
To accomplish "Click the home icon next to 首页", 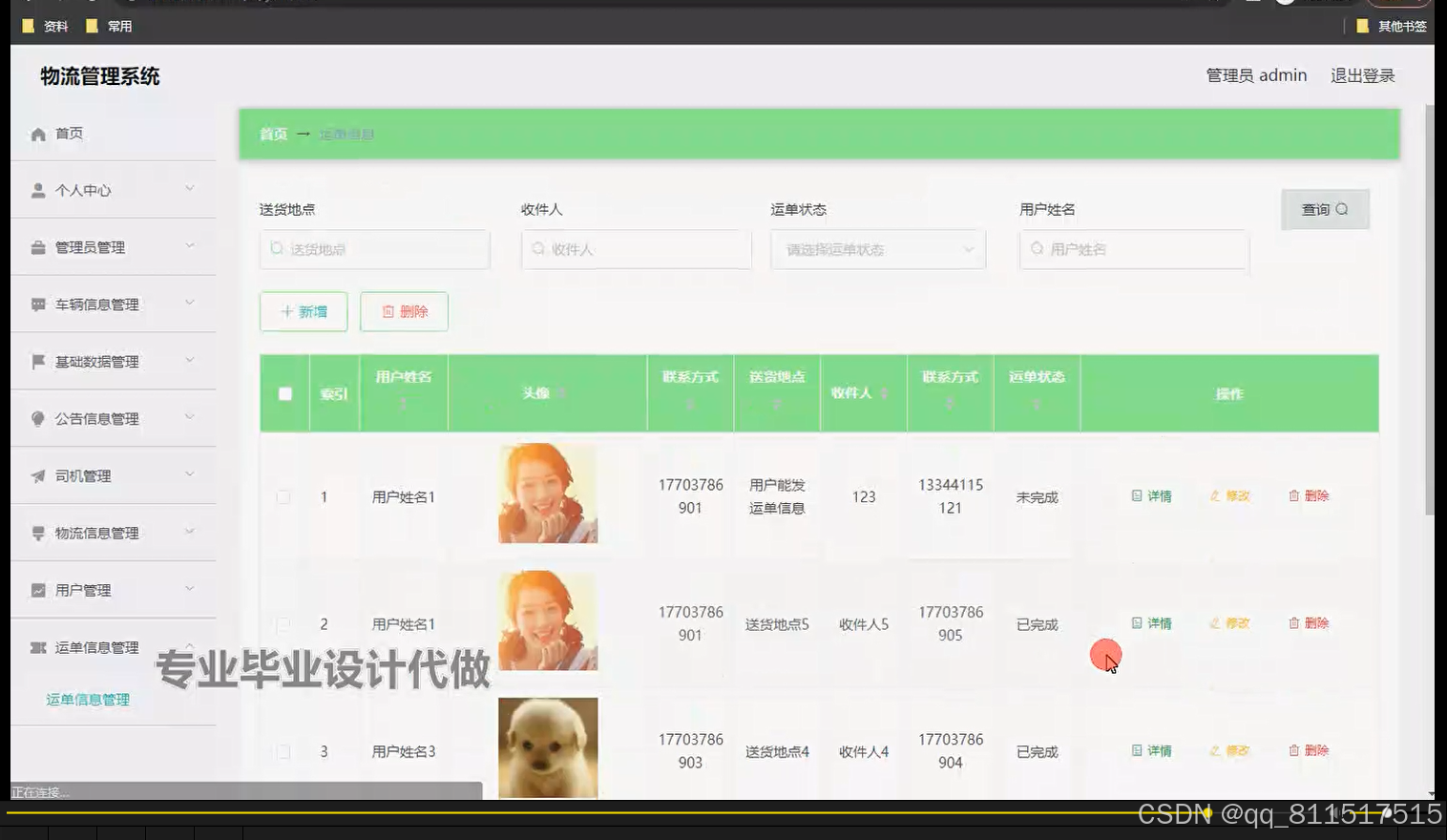I will click(37, 133).
